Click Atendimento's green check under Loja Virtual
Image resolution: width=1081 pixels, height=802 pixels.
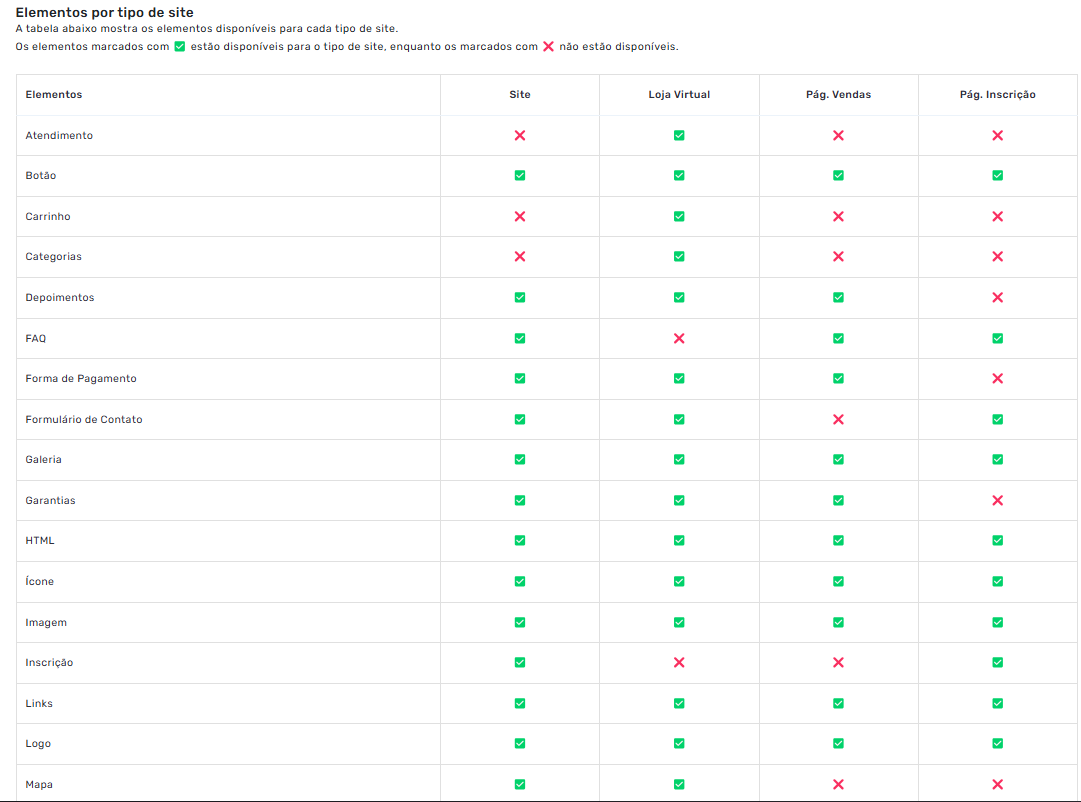679,135
